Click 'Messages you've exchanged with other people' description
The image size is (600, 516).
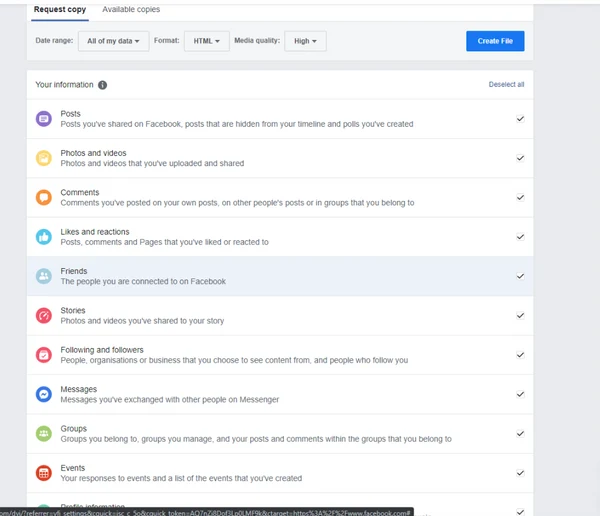coord(170,400)
